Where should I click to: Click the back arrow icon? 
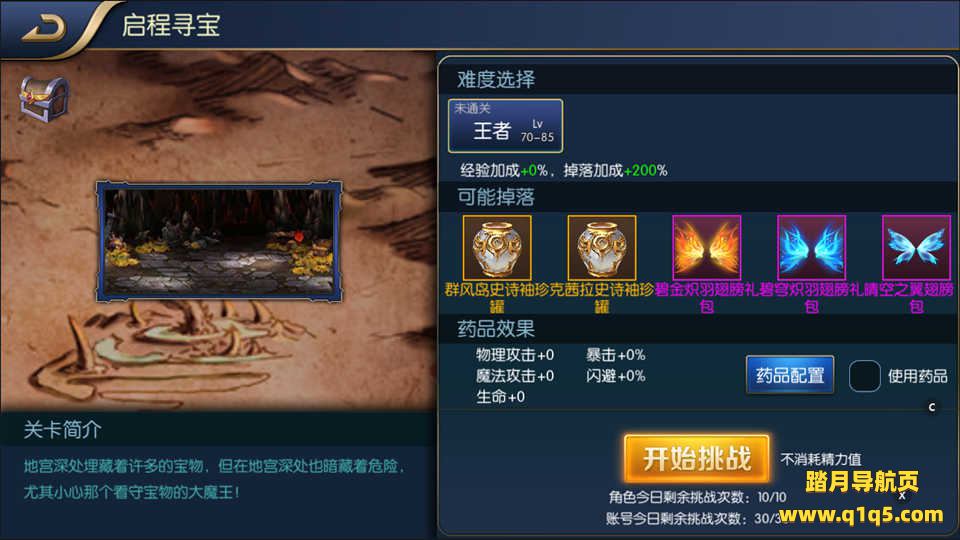tap(43, 27)
